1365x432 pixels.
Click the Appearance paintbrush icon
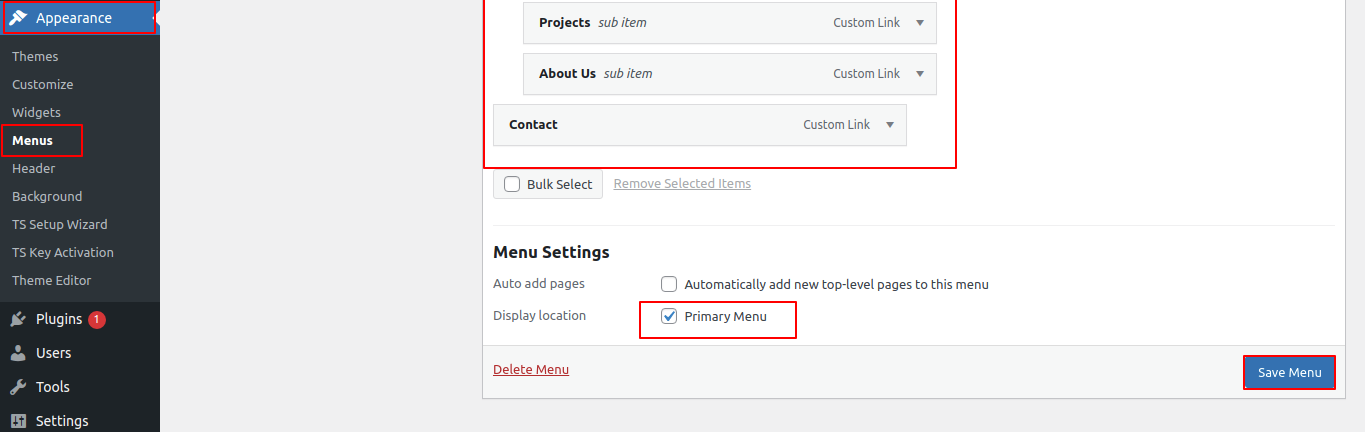click(18, 18)
